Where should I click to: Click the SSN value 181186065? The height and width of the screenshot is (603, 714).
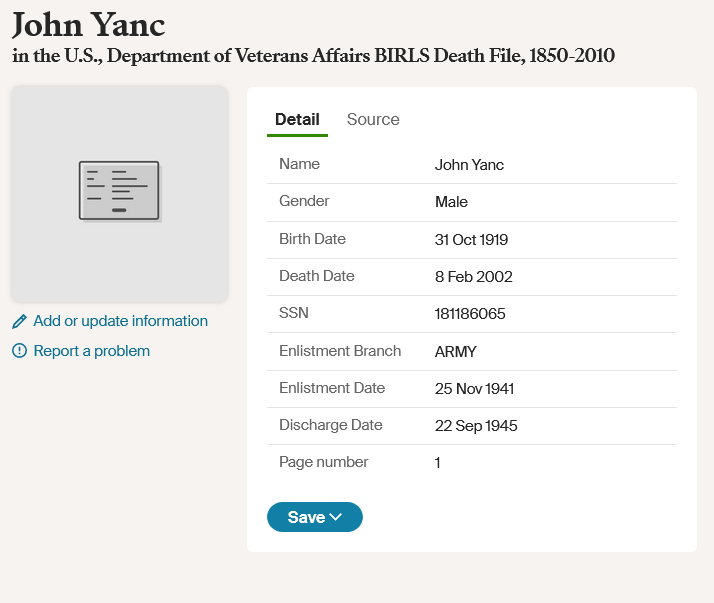click(x=470, y=314)
